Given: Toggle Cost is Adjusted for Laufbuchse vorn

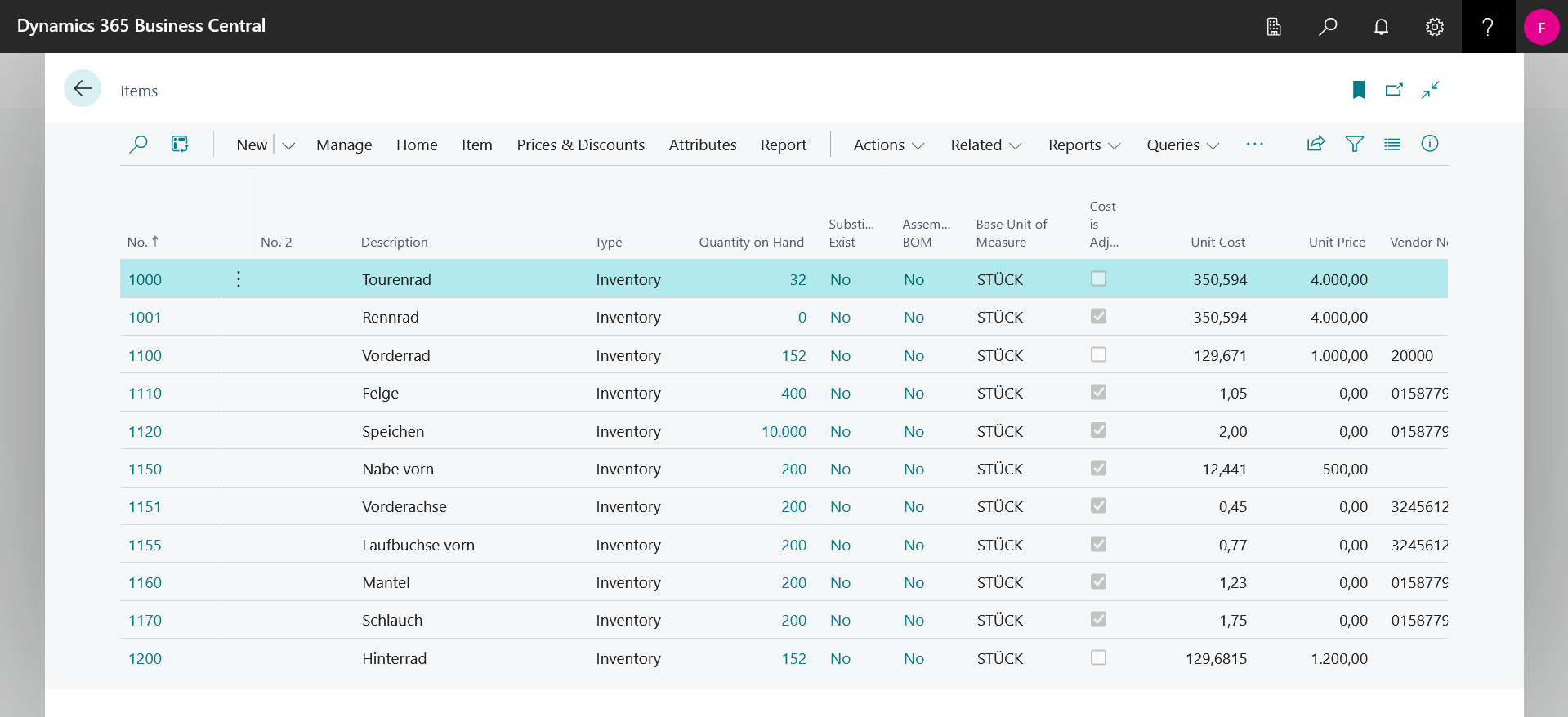Looking at the screenshot, I should tap(1098, 544).
